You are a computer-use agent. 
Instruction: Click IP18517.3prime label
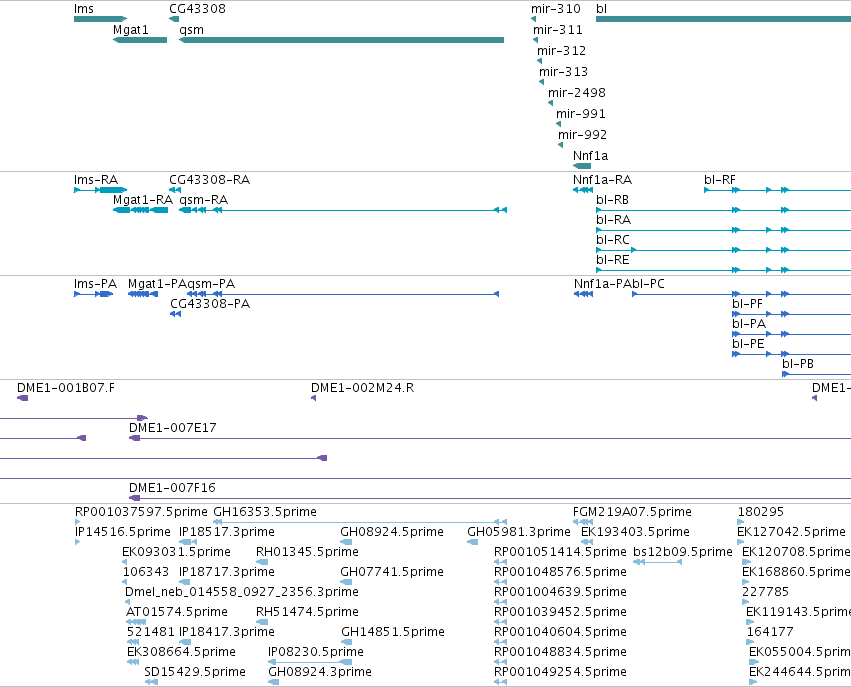click(x=227, y=532)
